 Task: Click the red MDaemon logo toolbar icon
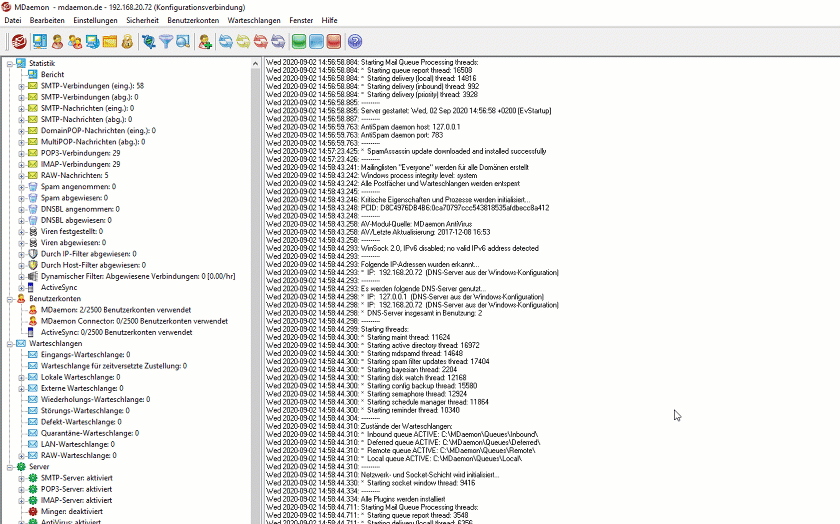coord(19,41)
